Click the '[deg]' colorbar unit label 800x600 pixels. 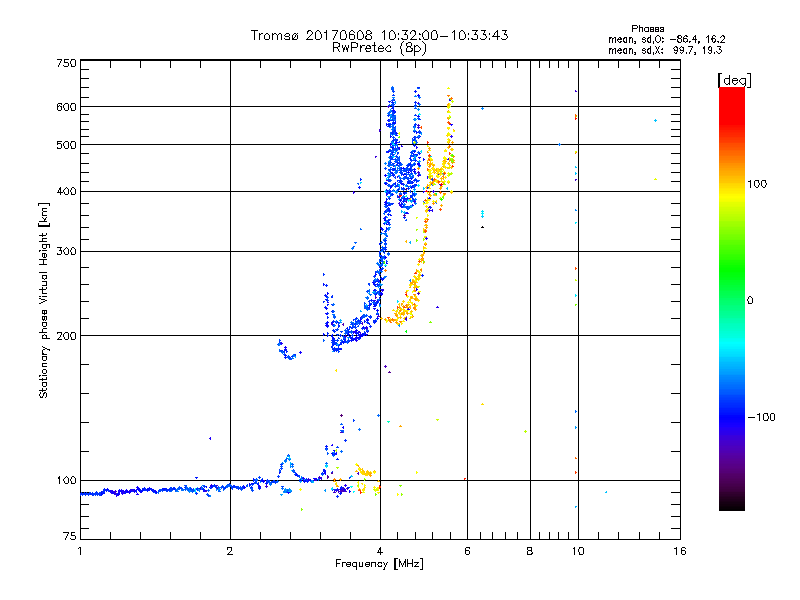(x=734, y=80)
